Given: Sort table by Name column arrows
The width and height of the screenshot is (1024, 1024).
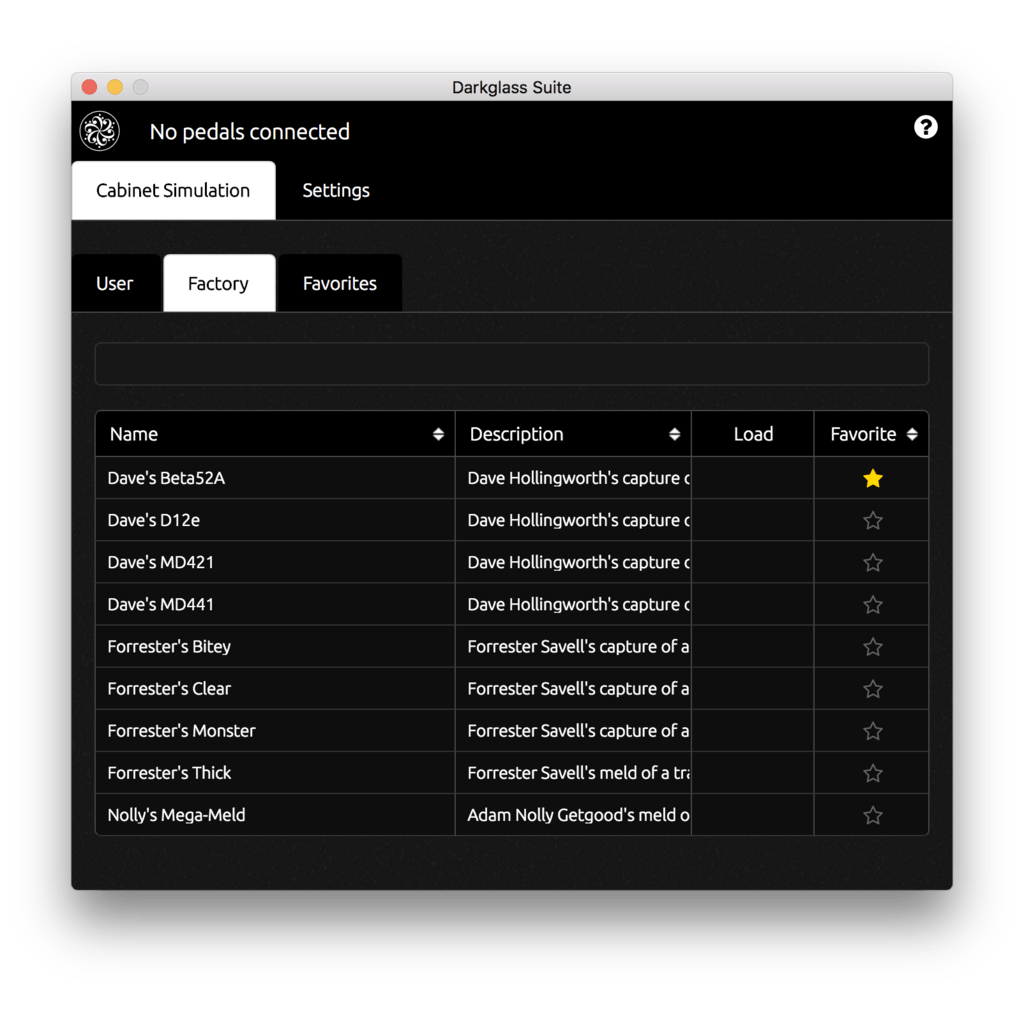Looking at the screenshot, I should [438, 434].
